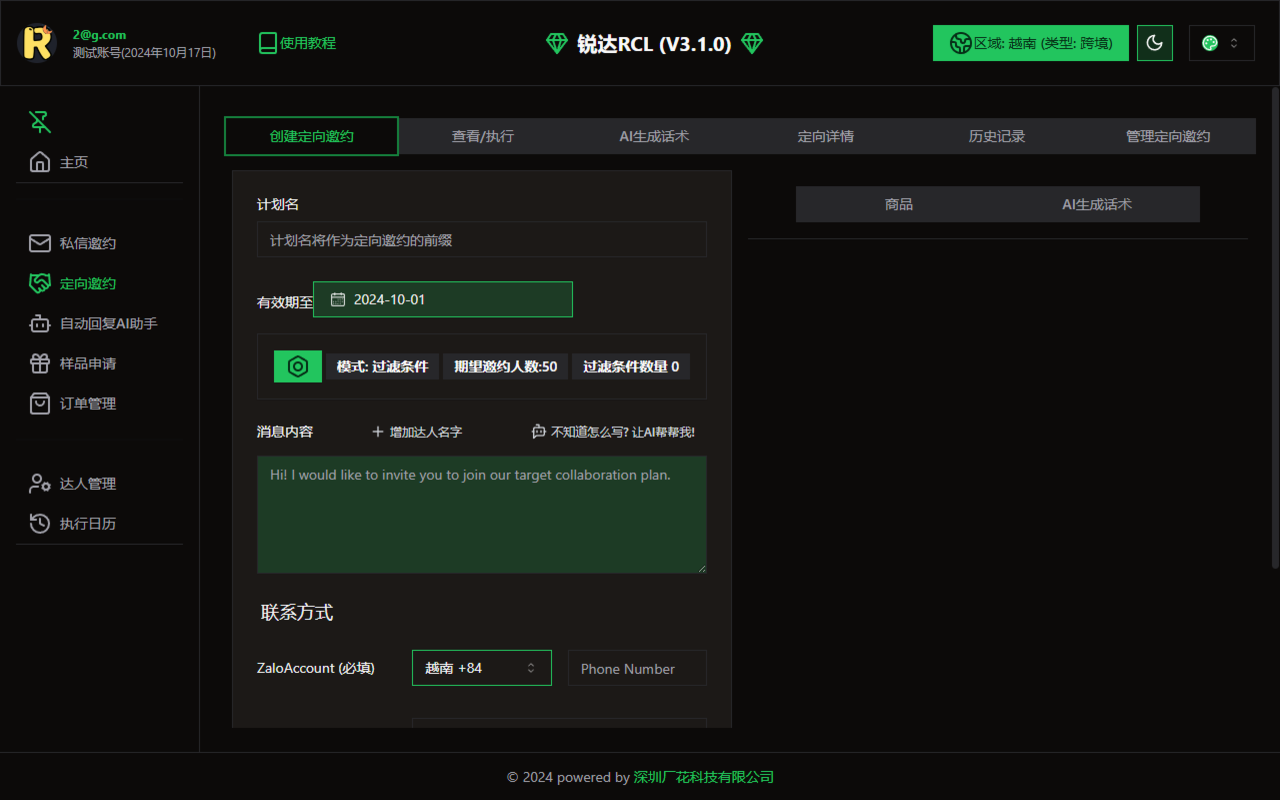Viewport: 1280px width, 800px height.
Task: Open the 历史记录 tab
Action: pos(996,136)
